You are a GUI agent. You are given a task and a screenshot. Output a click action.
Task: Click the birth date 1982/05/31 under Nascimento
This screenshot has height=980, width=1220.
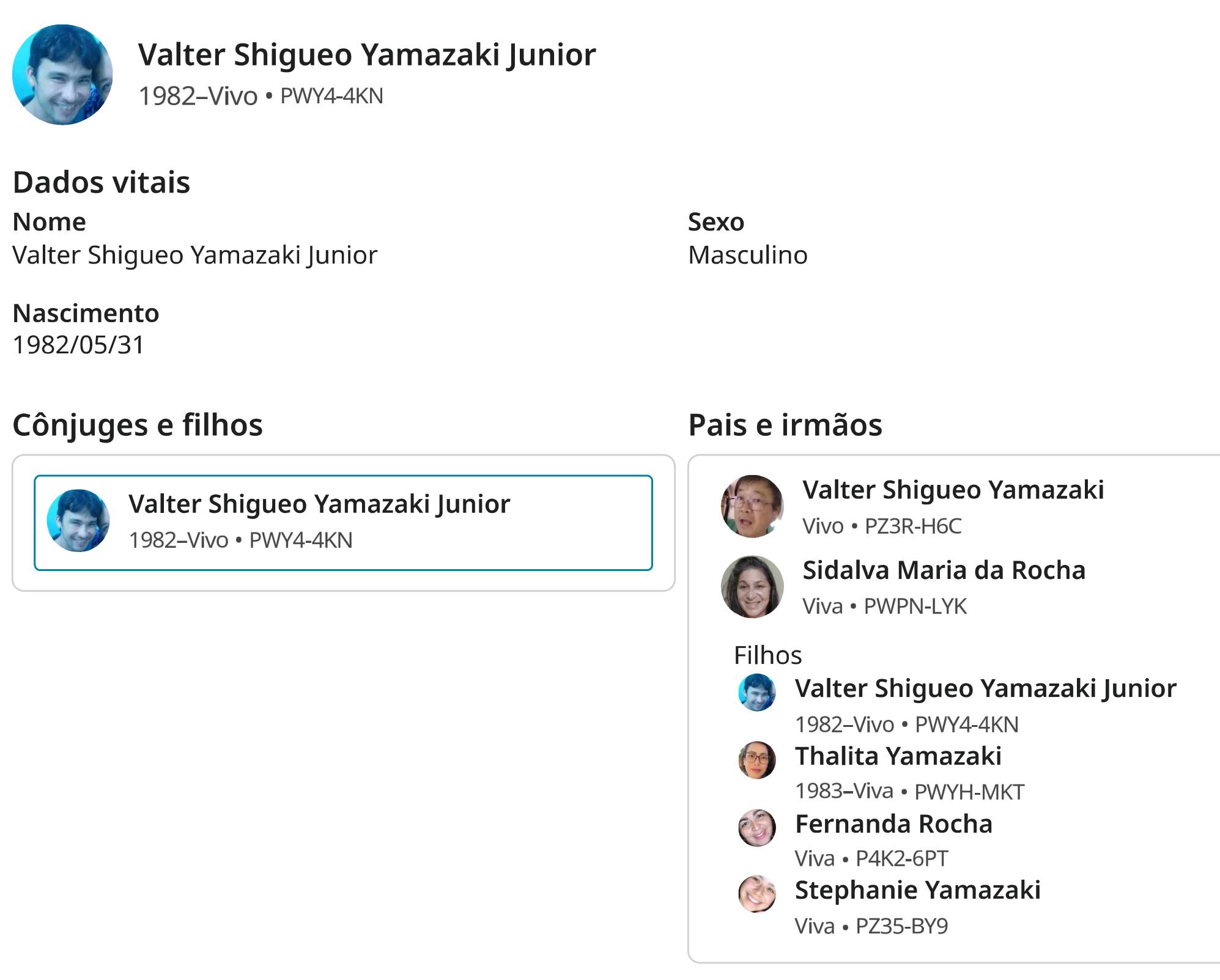[78, 345]
